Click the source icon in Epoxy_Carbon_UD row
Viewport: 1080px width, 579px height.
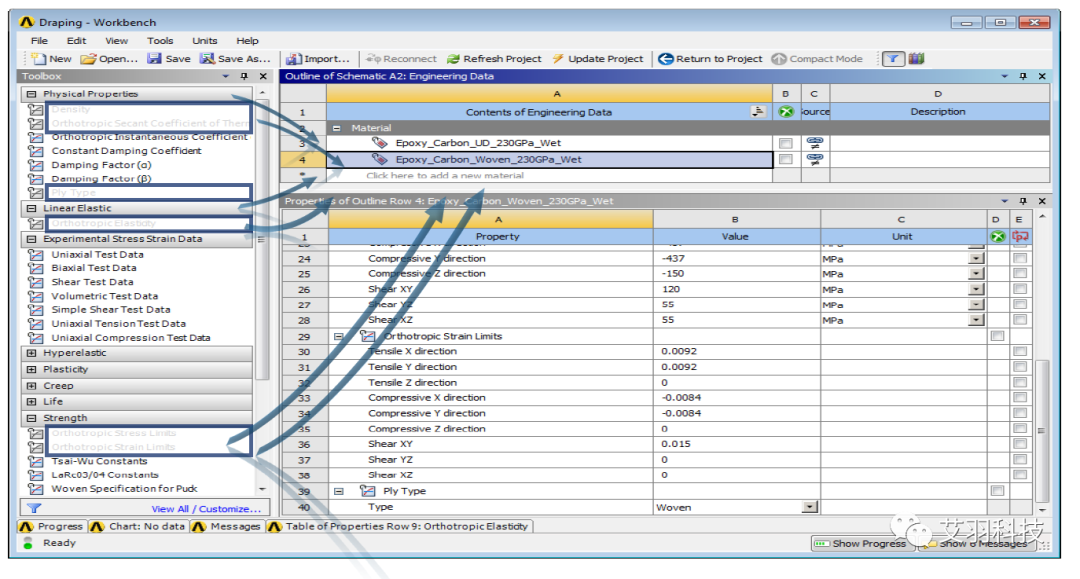coord(814,143)
